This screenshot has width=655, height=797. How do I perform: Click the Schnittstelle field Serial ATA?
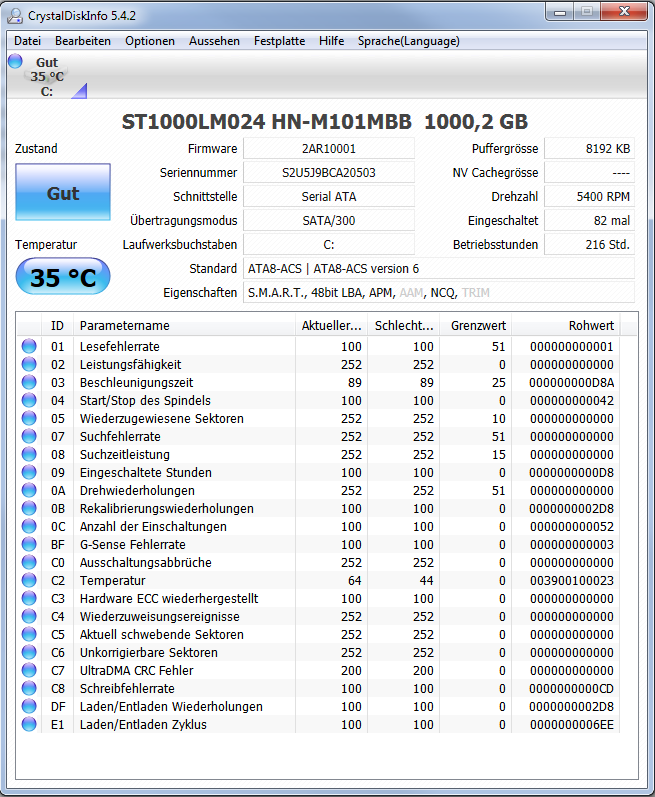pos(329,196)
